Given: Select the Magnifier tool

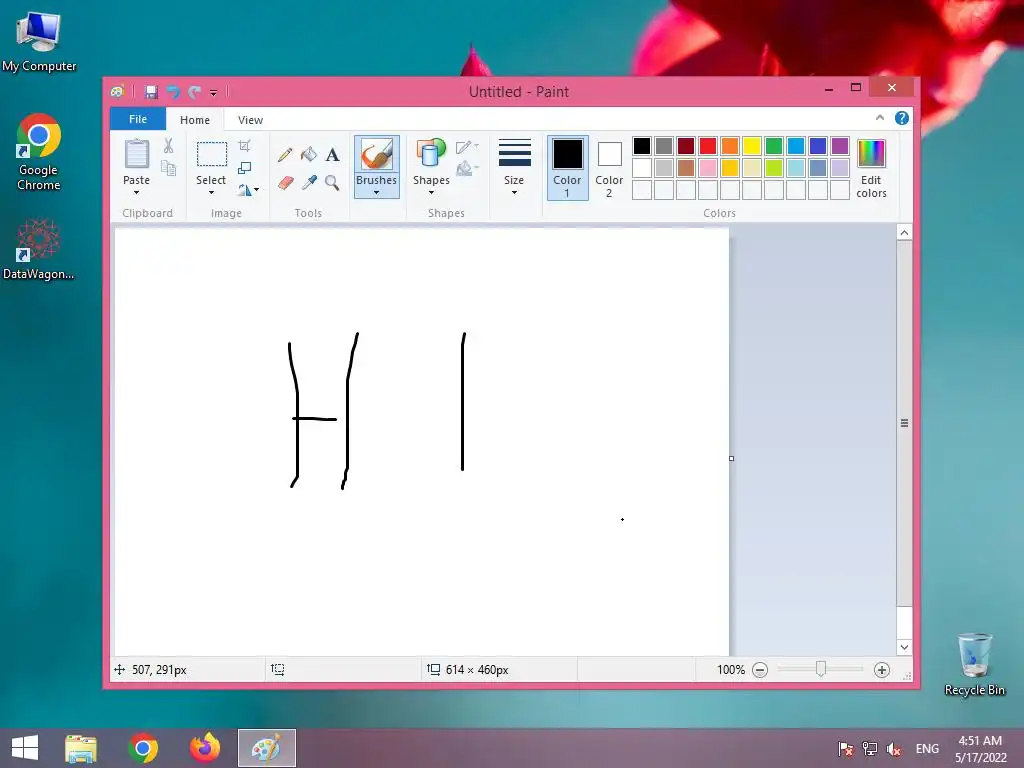Looking at the screenshot, I should (x=332, y=183).
